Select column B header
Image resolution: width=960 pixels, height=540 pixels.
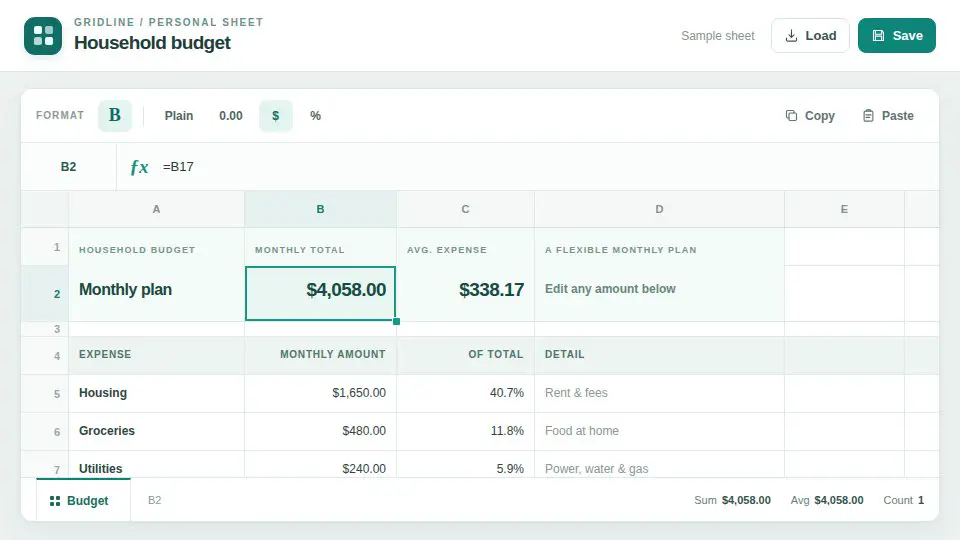(x=320, y=209)
